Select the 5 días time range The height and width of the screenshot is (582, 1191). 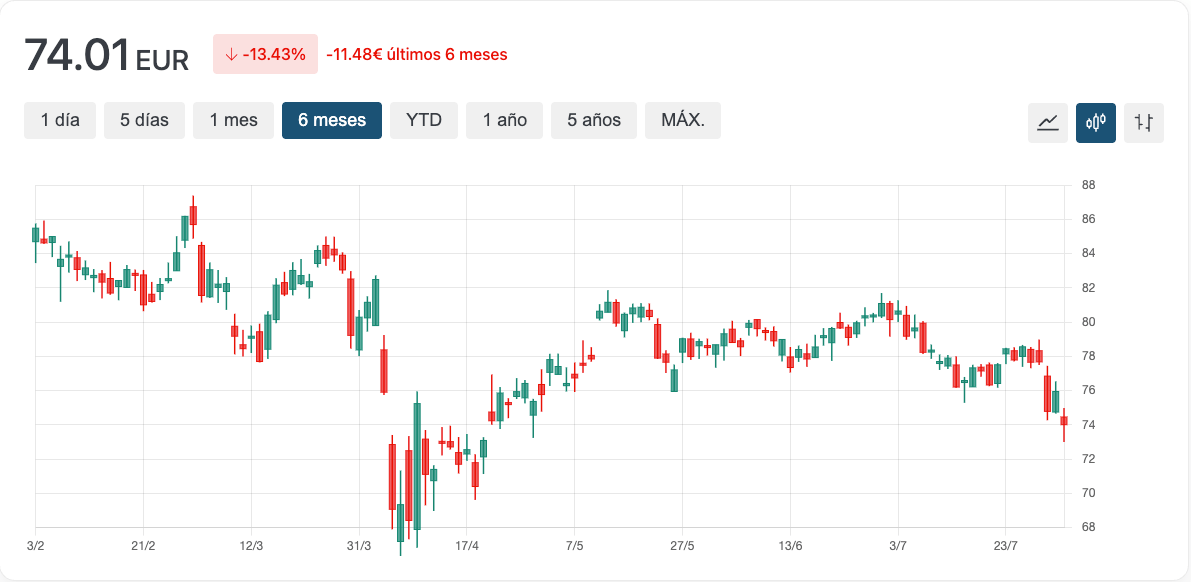(x=144, y=120)
